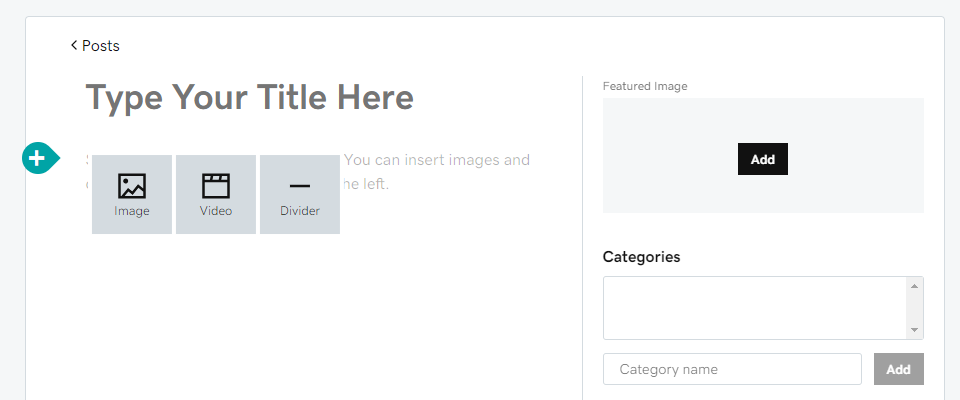
Task: Choose the Video clapperboard icon
Action: (216, 186)
